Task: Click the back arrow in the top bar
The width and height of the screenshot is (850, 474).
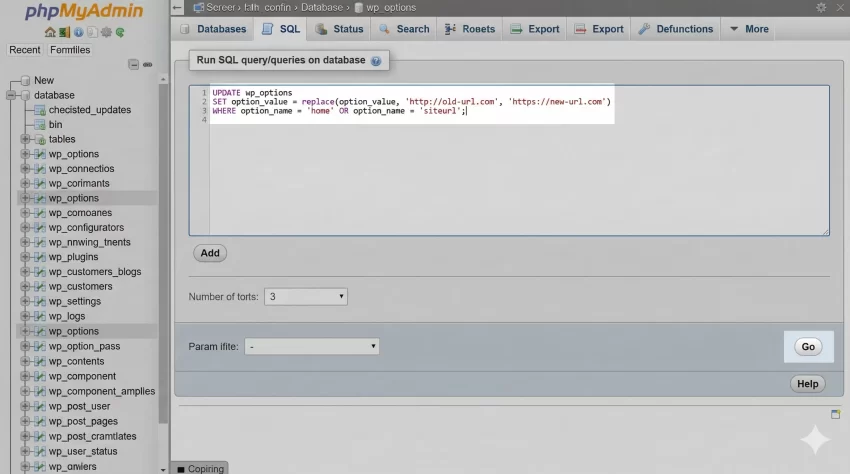Action: click(177, 8)
